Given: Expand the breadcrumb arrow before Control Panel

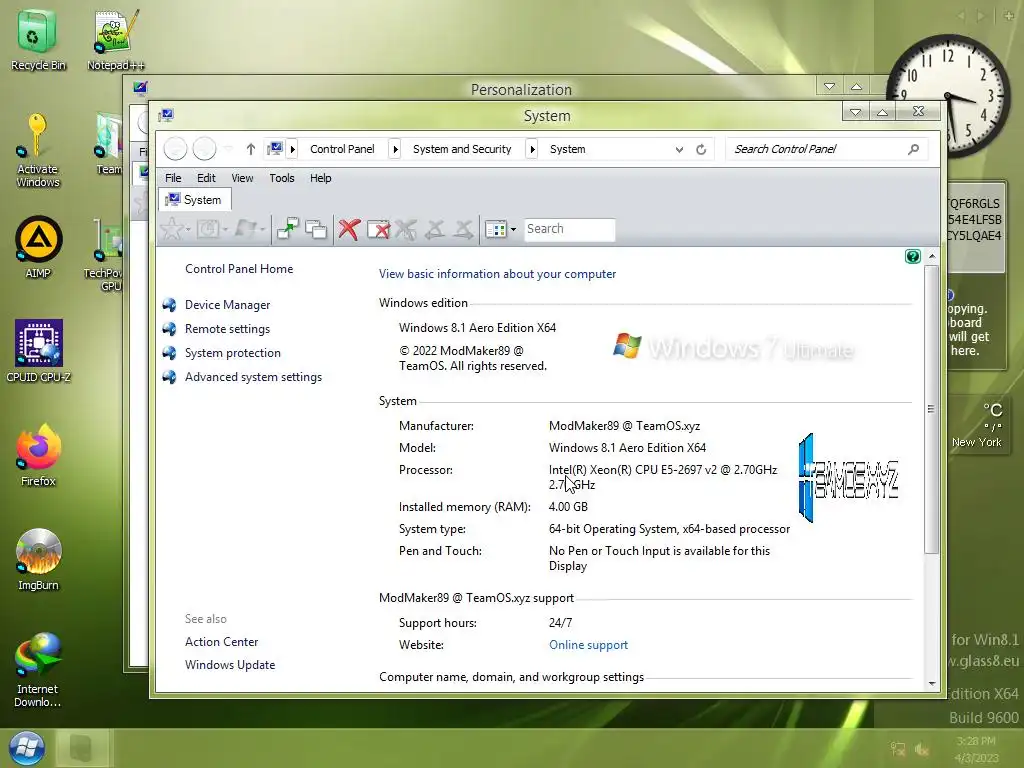Looking at the screenshot, I should click(293, 150).
